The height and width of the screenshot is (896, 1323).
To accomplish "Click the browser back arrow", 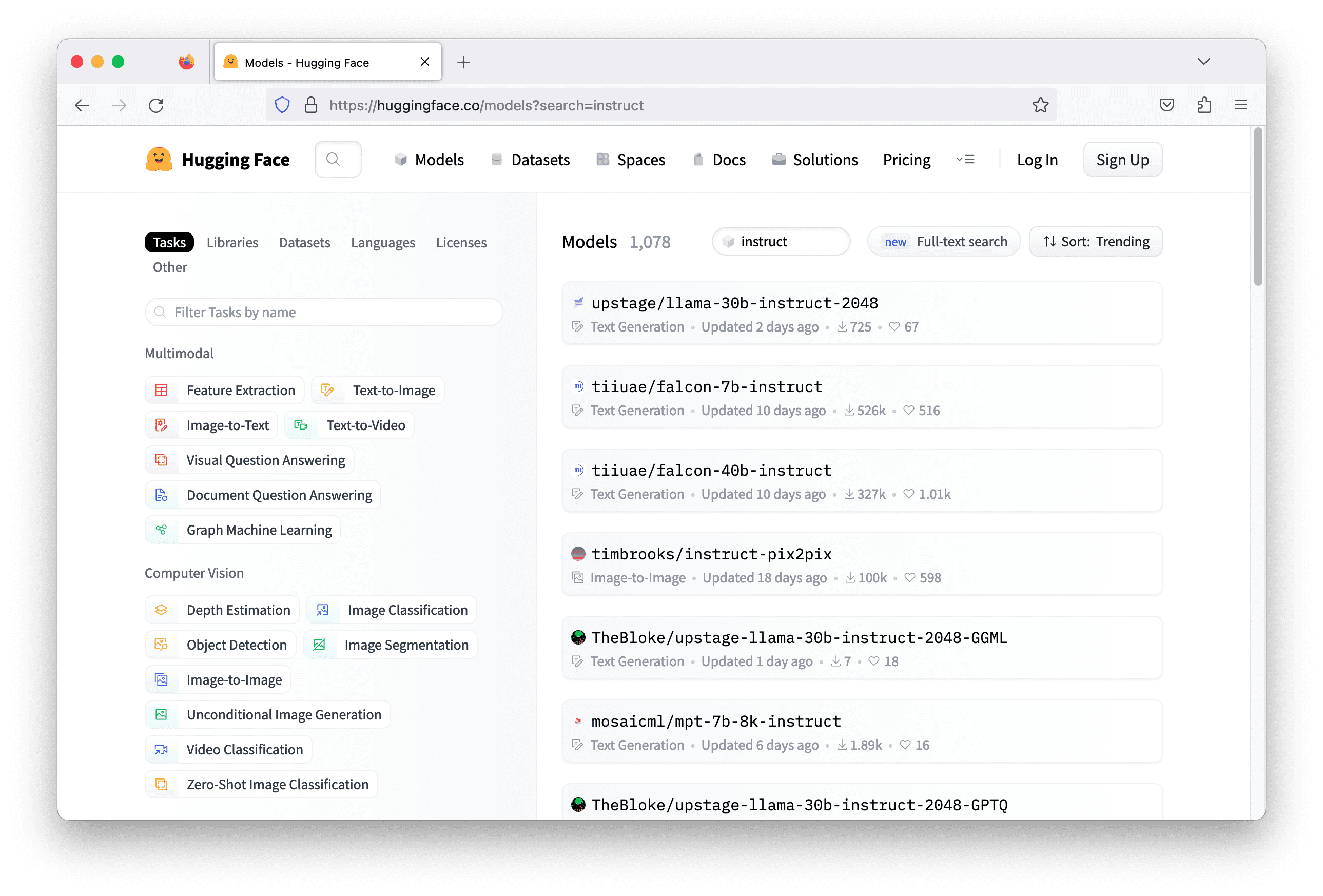I will click(x=82, y=105).
